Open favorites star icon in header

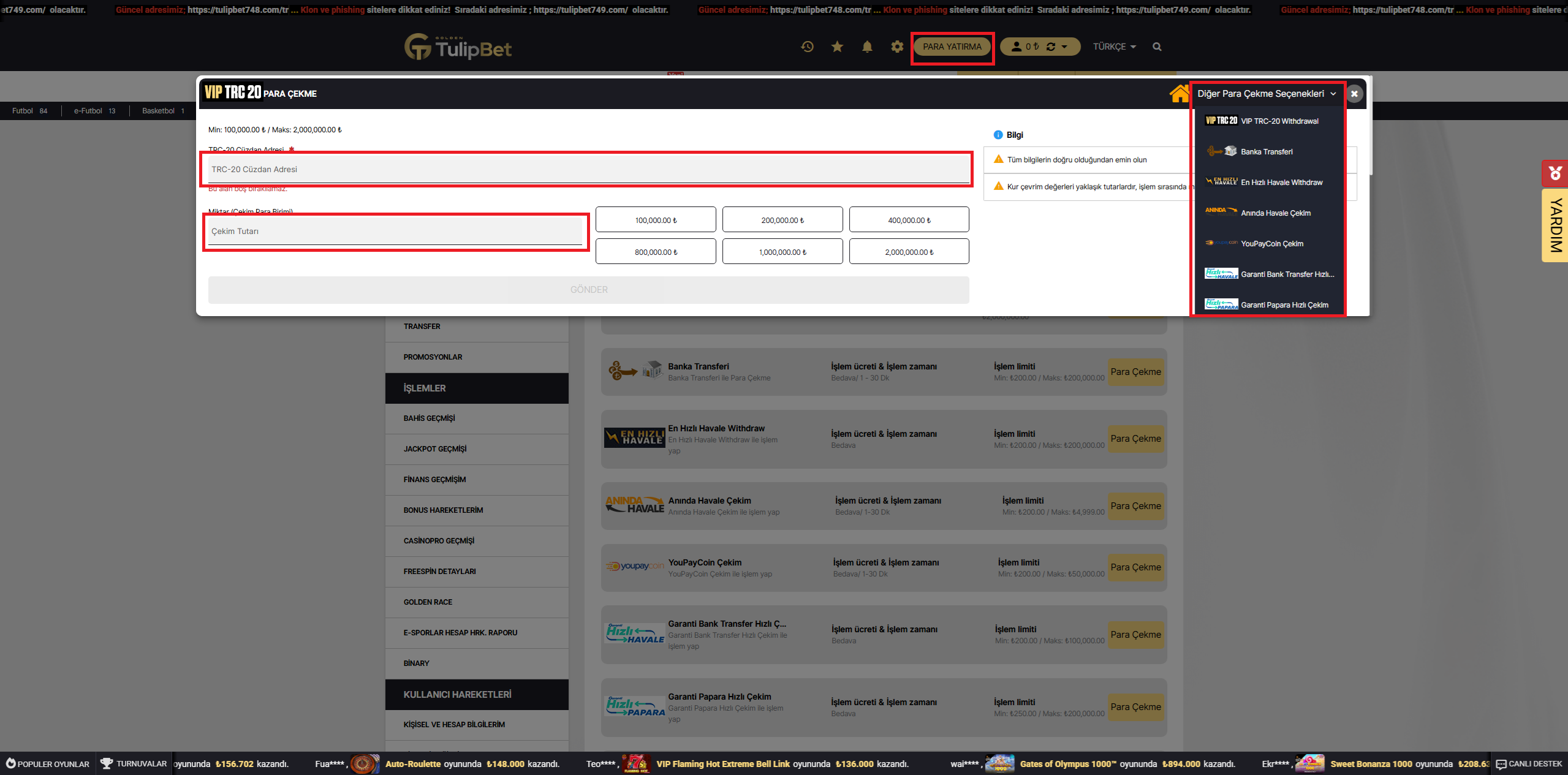[x=837, y=47]
